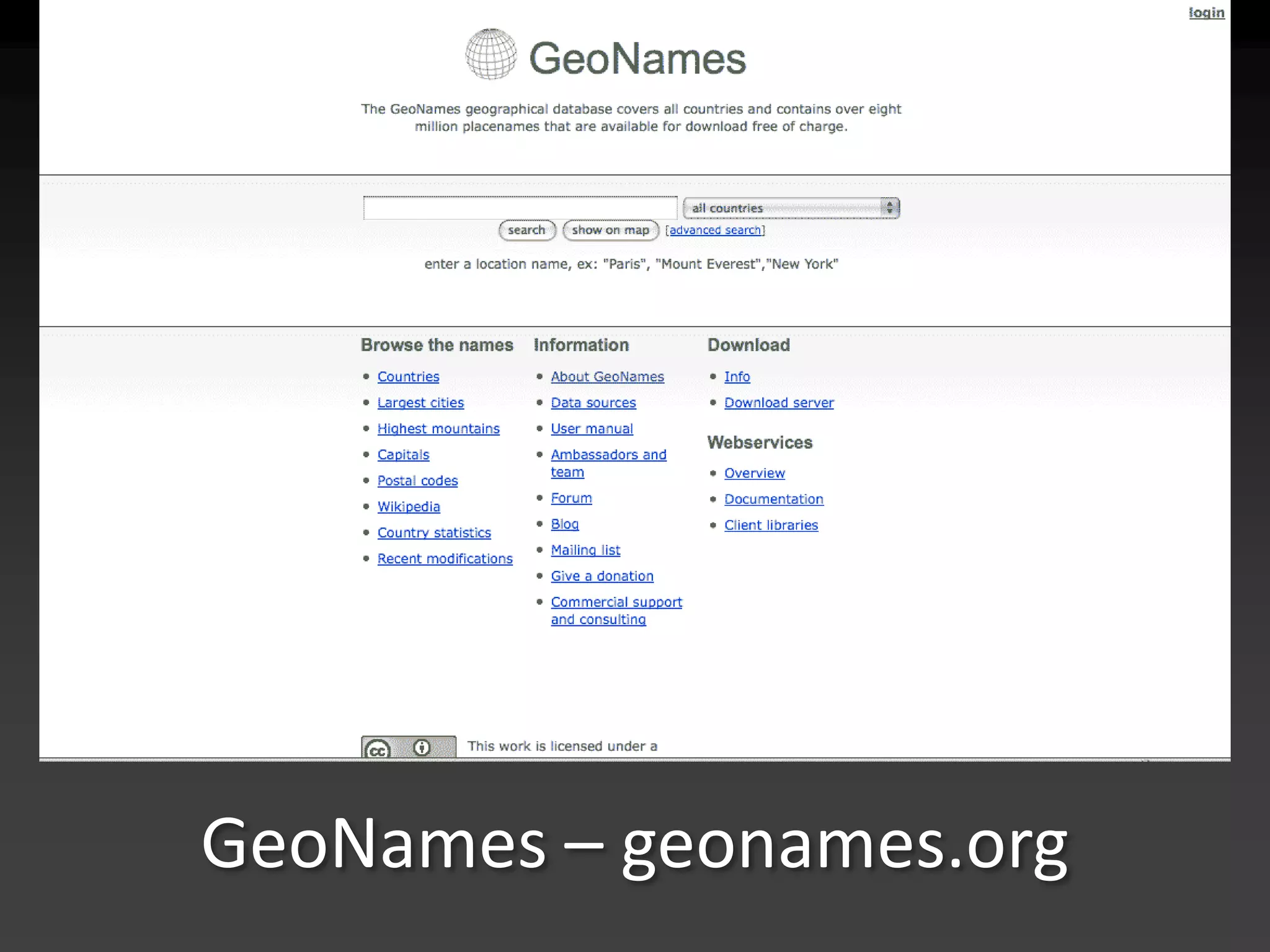The image size is (1270, 952).
Task: Open the Data sources link
Action: [x=593, y=403]
